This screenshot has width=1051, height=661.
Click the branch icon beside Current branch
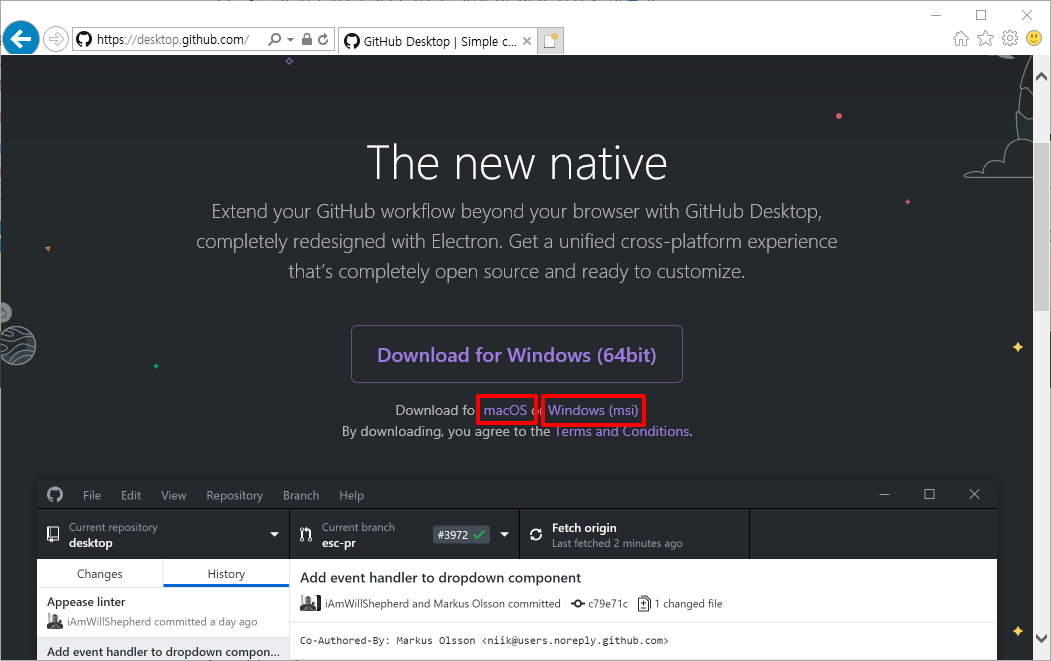pos(306,534)
